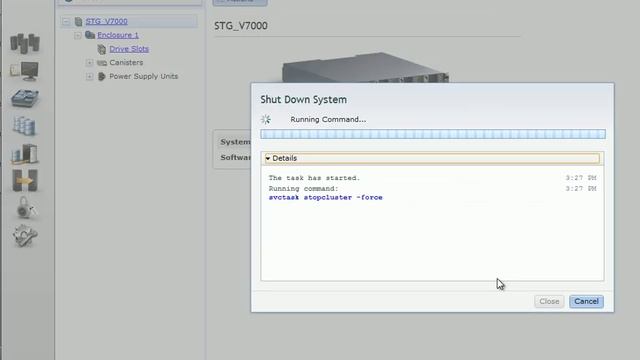Screen dimensions: 640x360
Task: Cancel the Shut Down System task
Action: [x=586, y=301]
